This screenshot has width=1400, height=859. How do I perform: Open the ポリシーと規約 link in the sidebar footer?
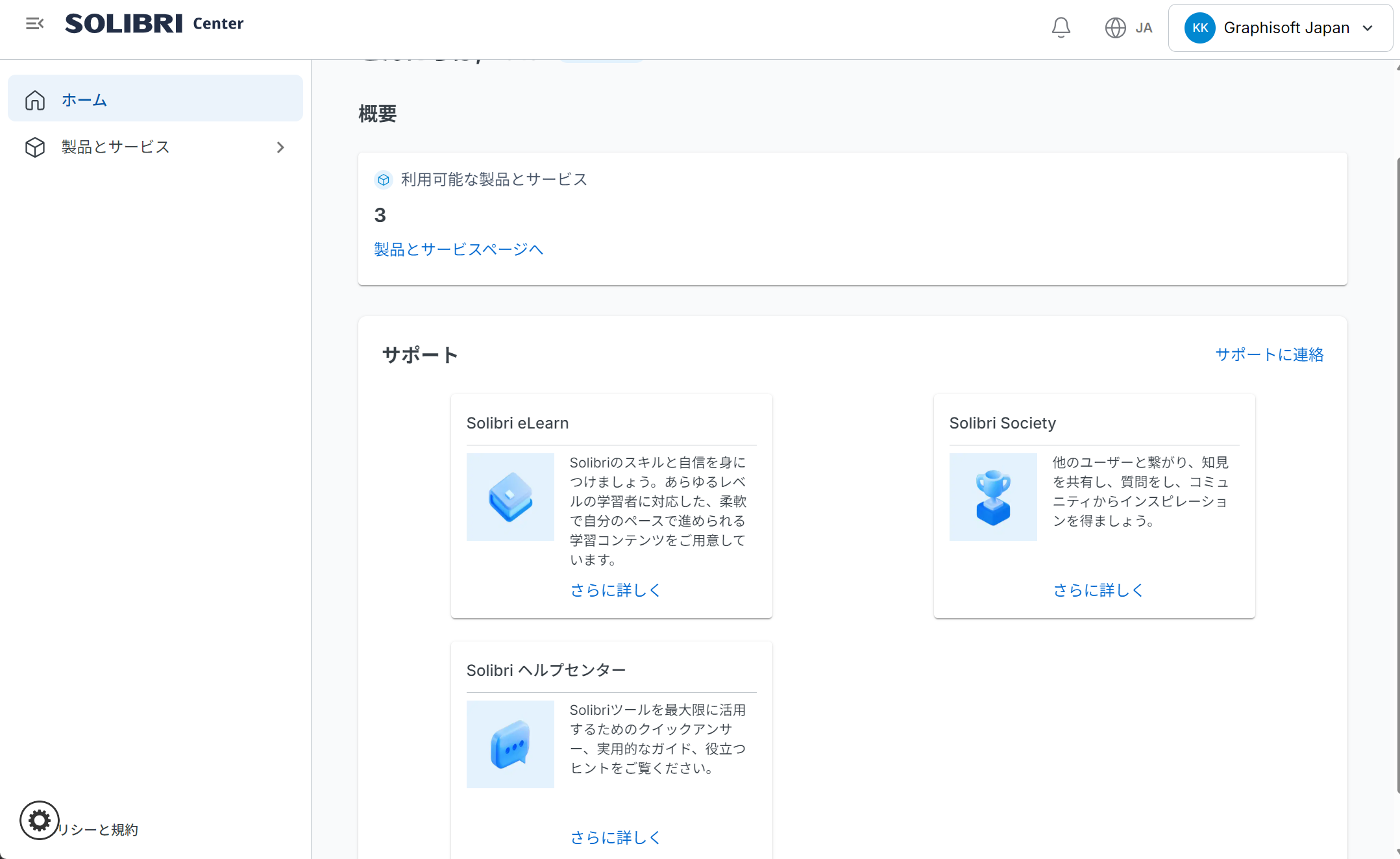coord(97,830)
